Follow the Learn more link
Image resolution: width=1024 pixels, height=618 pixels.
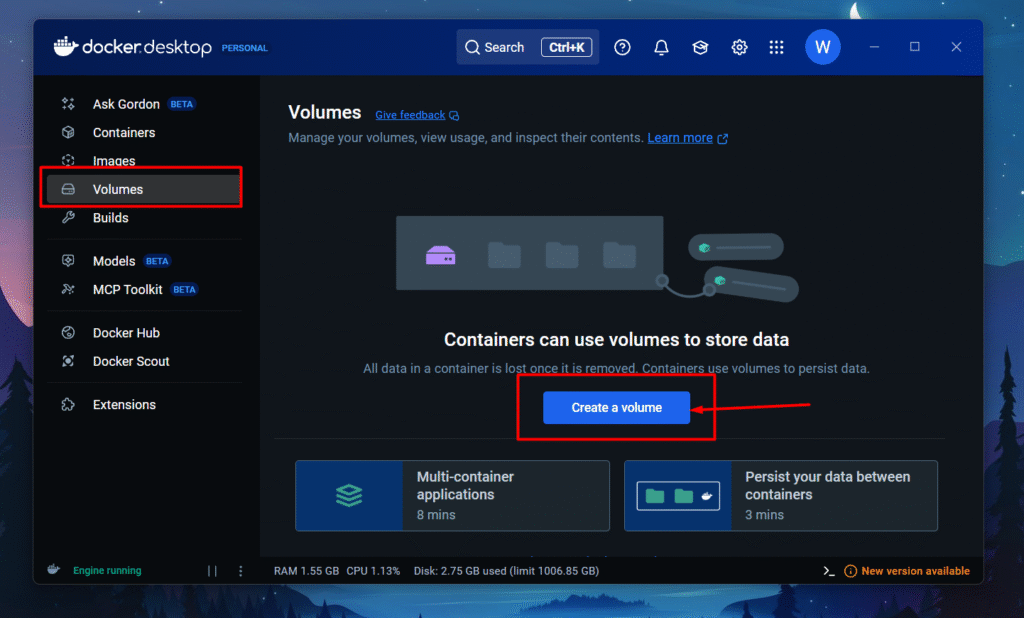click(680, 138)
